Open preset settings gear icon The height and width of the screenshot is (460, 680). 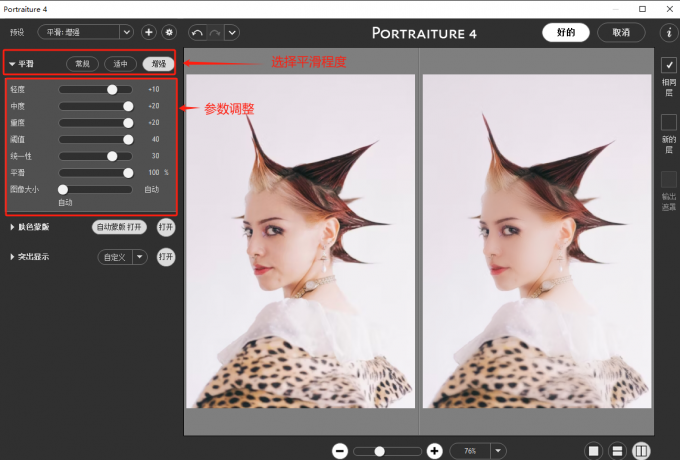pyautogui.click(x=169, y=33)
